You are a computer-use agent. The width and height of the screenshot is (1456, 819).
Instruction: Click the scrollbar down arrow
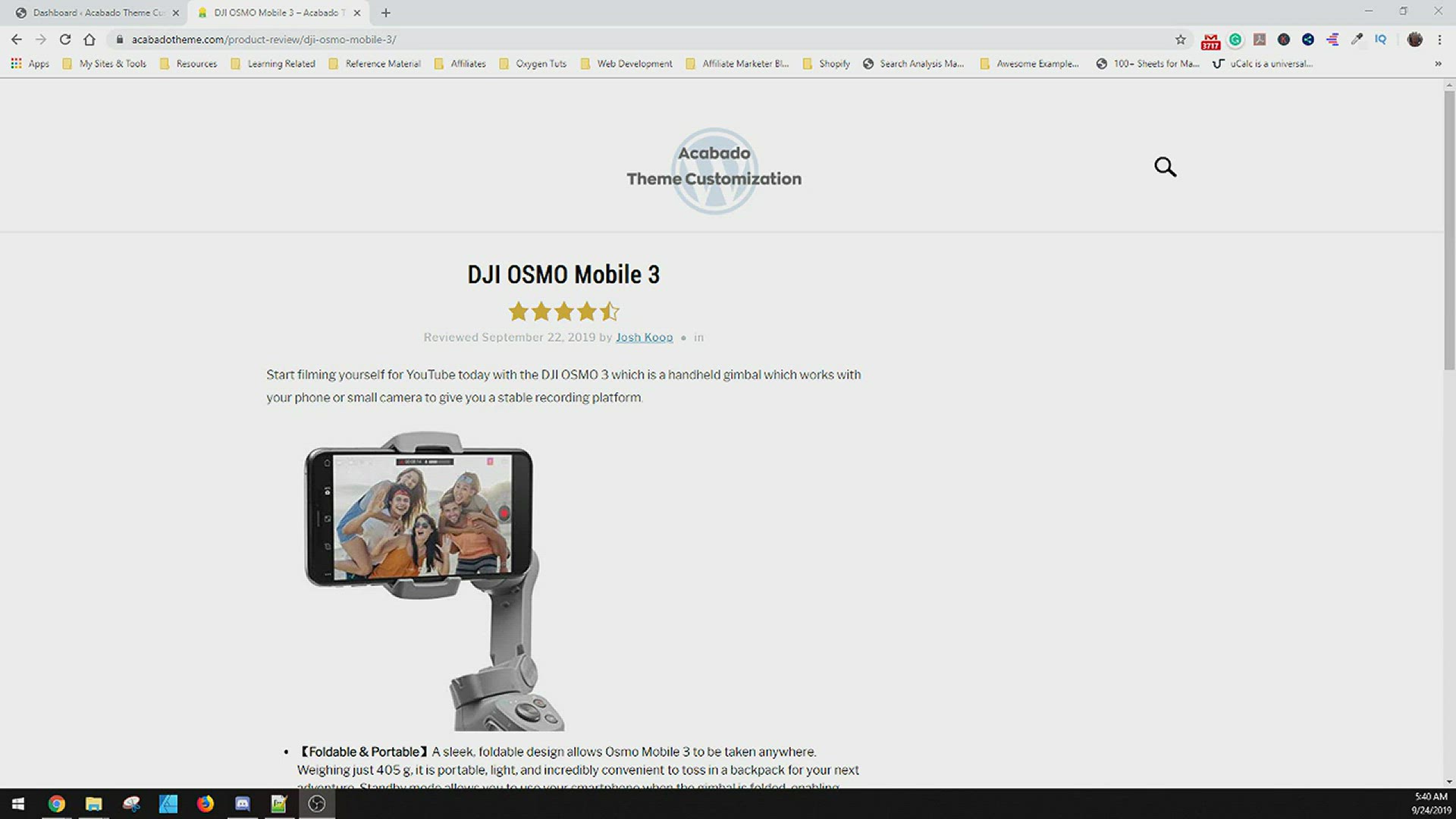tap(1449, 782)
